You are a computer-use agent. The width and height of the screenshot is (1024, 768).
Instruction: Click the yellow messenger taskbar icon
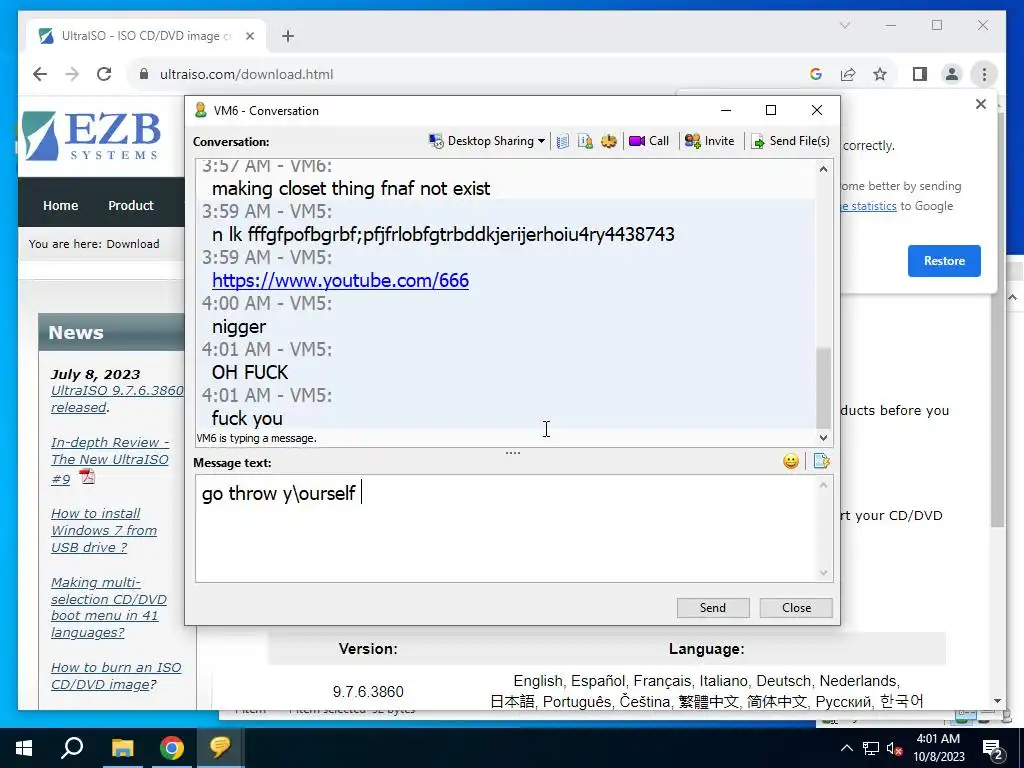(220, 748)
